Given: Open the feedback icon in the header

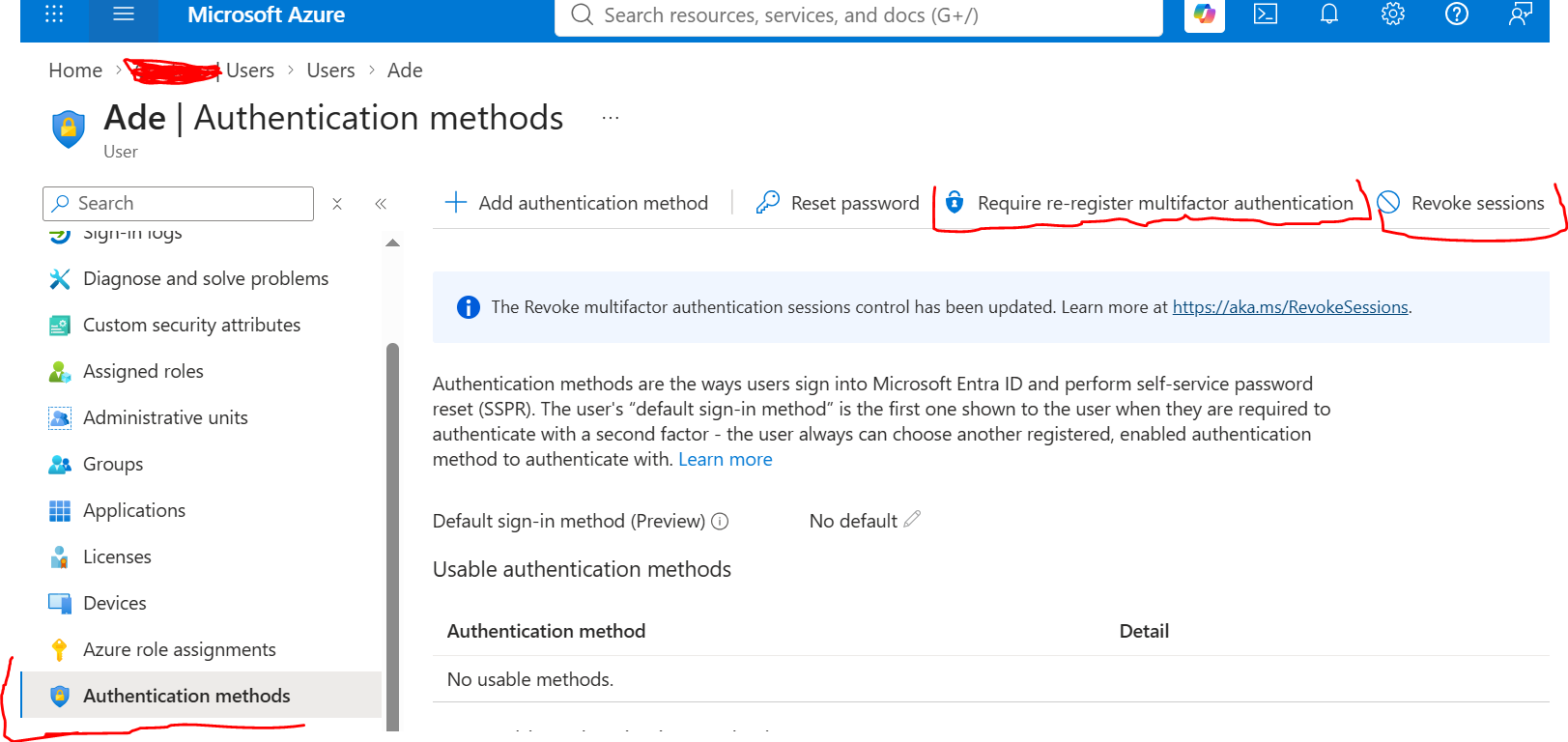Looking at the screenshot, I should [x=1520, y=14].
